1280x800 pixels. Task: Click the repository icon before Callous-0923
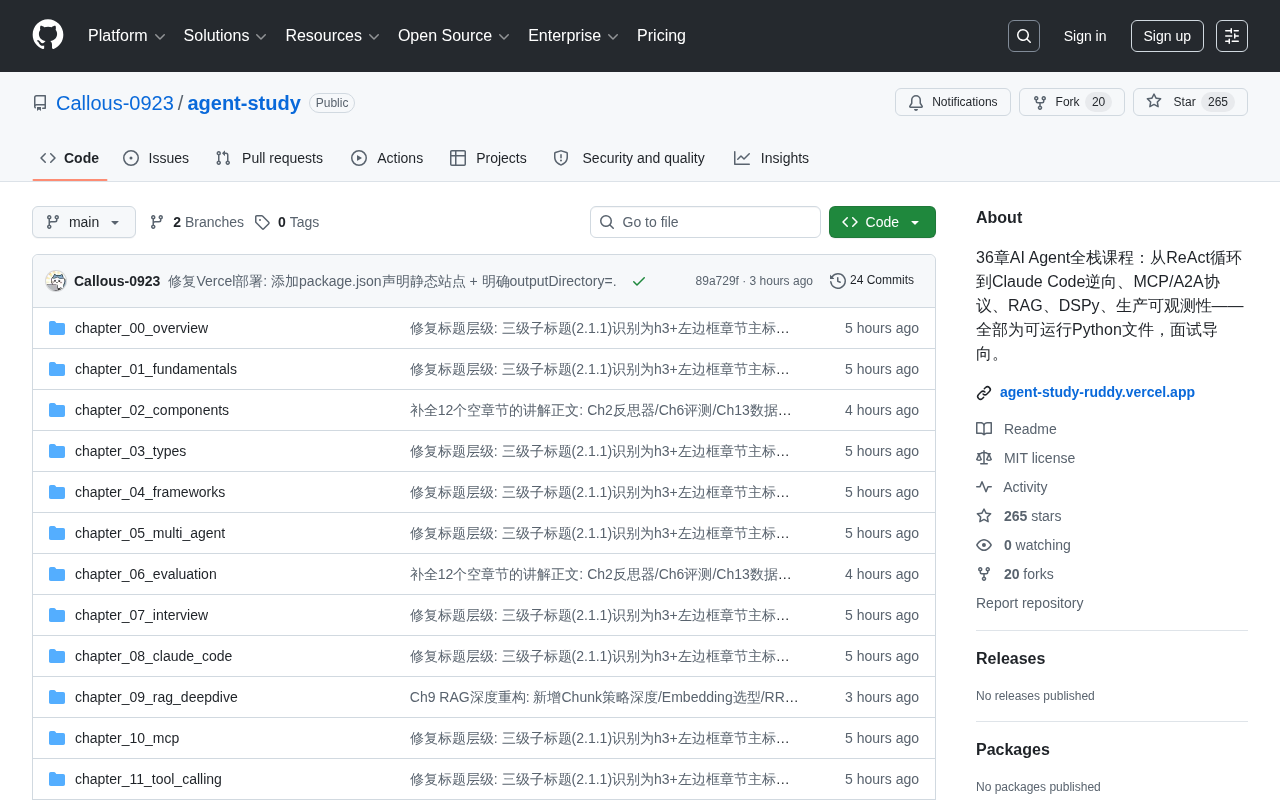coord(40,103)
